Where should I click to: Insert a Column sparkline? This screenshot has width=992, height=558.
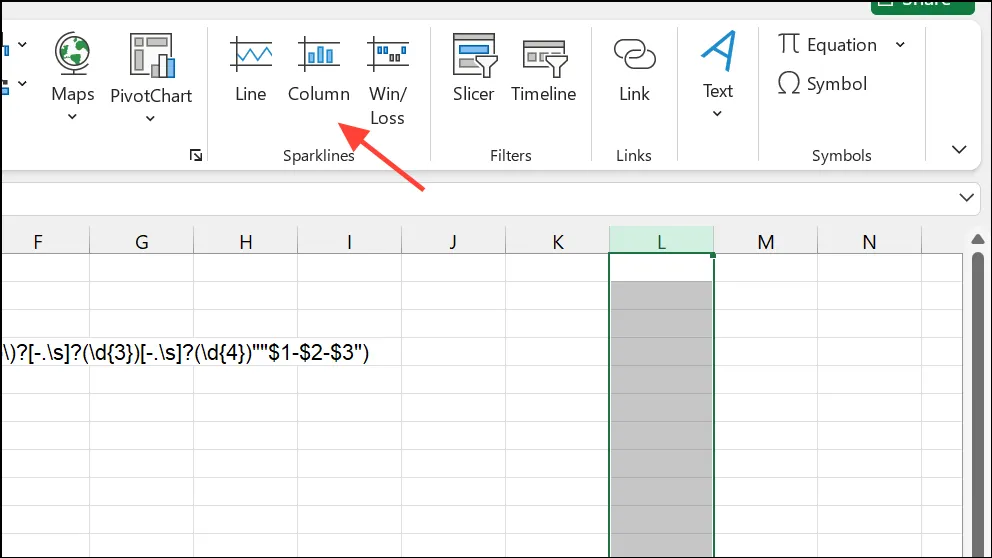[319, 70]
